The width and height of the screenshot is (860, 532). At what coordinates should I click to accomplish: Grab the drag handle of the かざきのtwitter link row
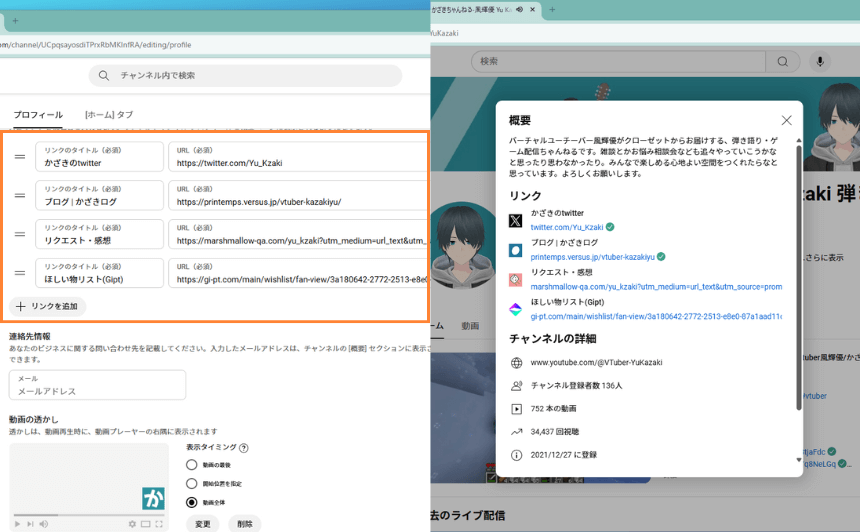[20, 157]
